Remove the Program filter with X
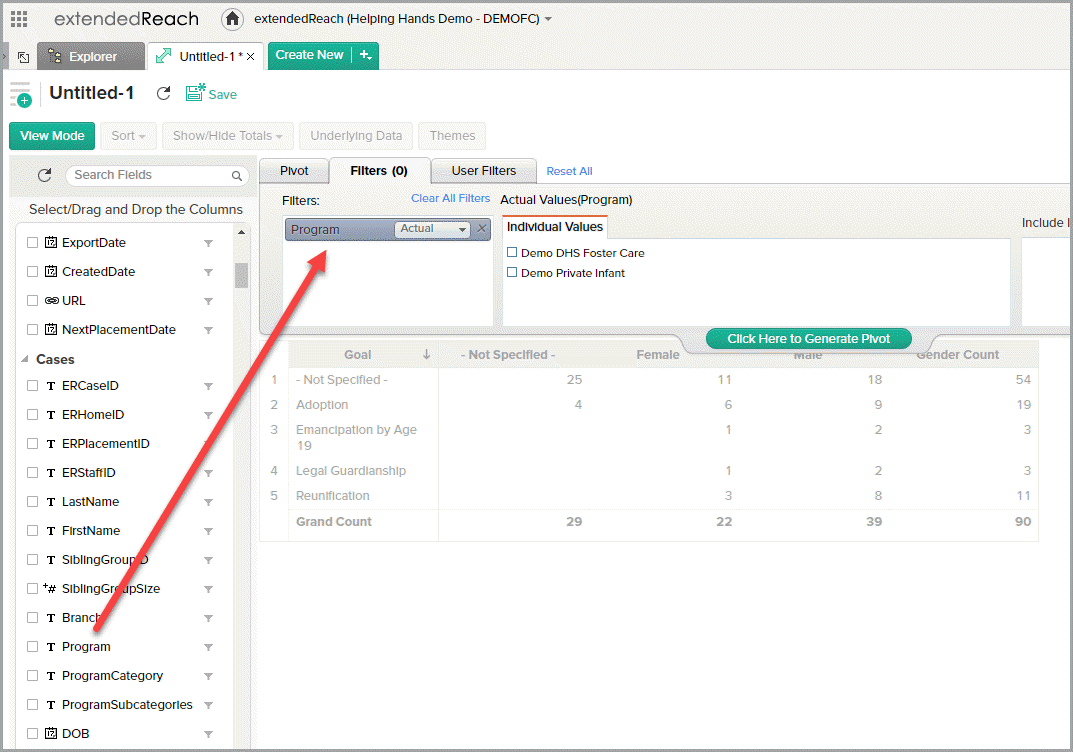 [482, 229]
